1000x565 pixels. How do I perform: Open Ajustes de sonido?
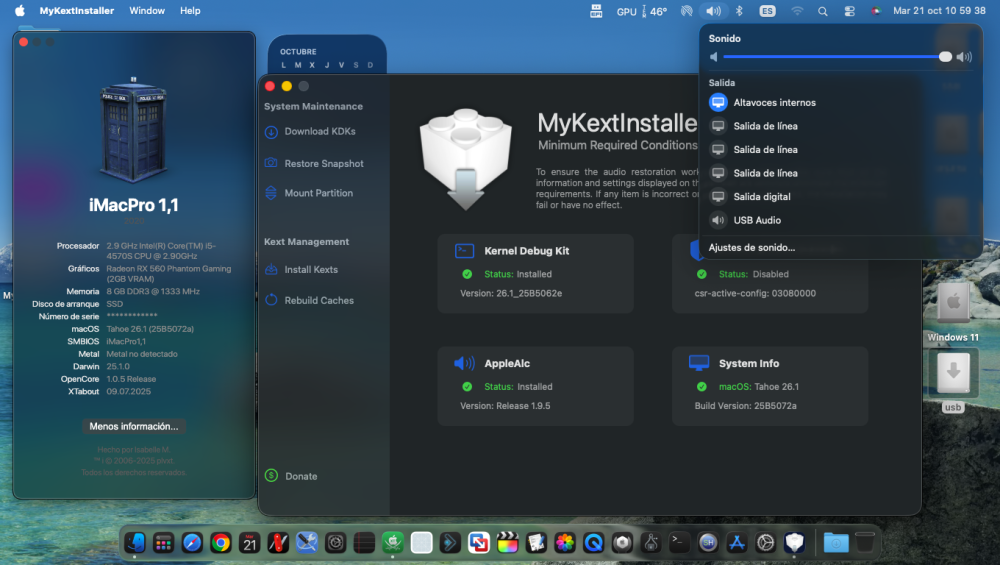[x=752, y=247]
